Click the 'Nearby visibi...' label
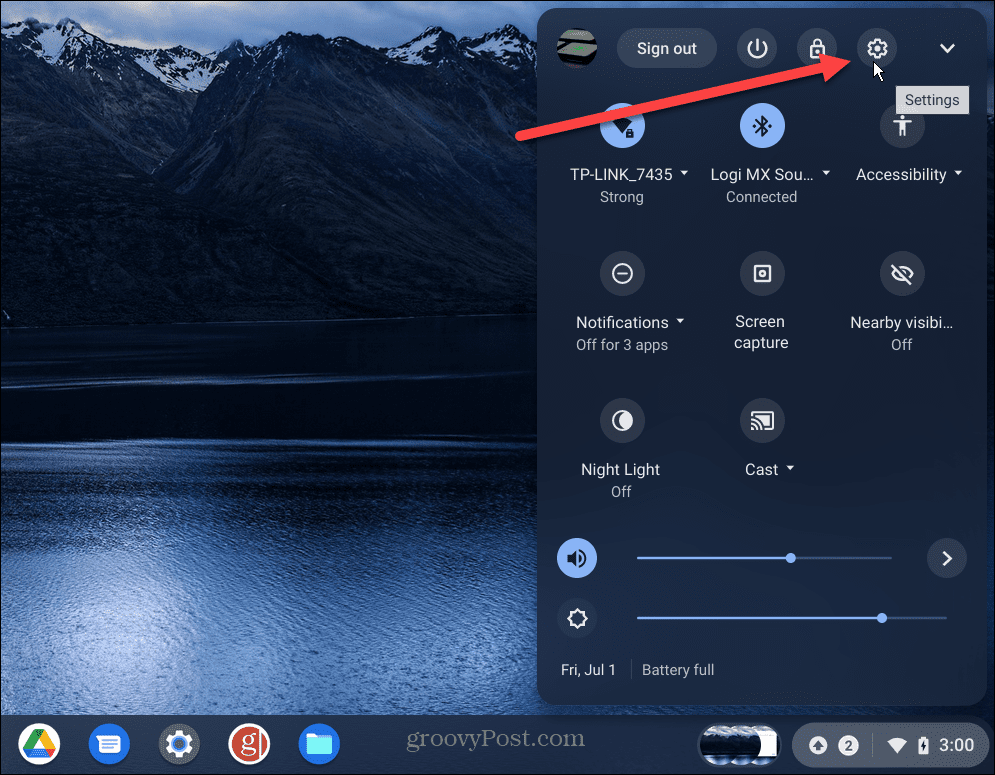This screenshot has width=995, height=775. click(x=901, y=322)
